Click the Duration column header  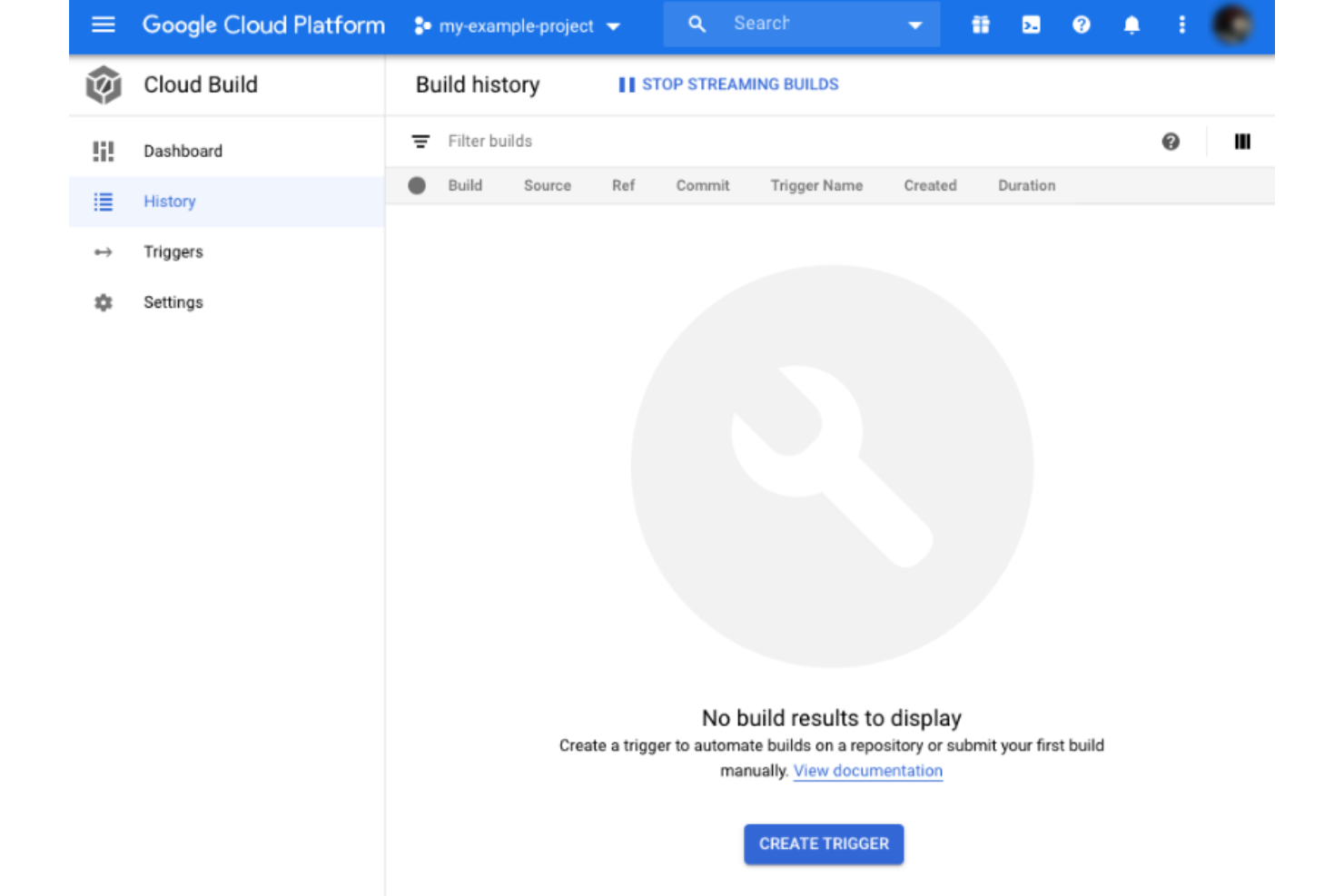(1026, 185)
